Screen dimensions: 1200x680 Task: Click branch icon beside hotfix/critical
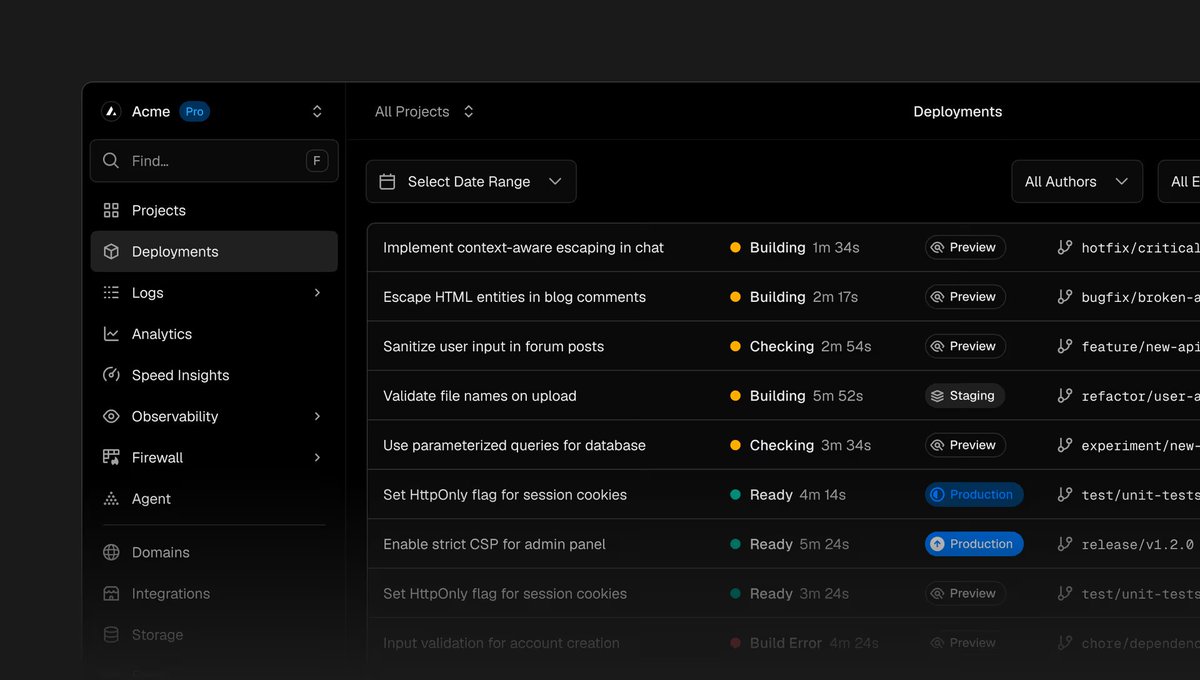[x=1065, y=247]
